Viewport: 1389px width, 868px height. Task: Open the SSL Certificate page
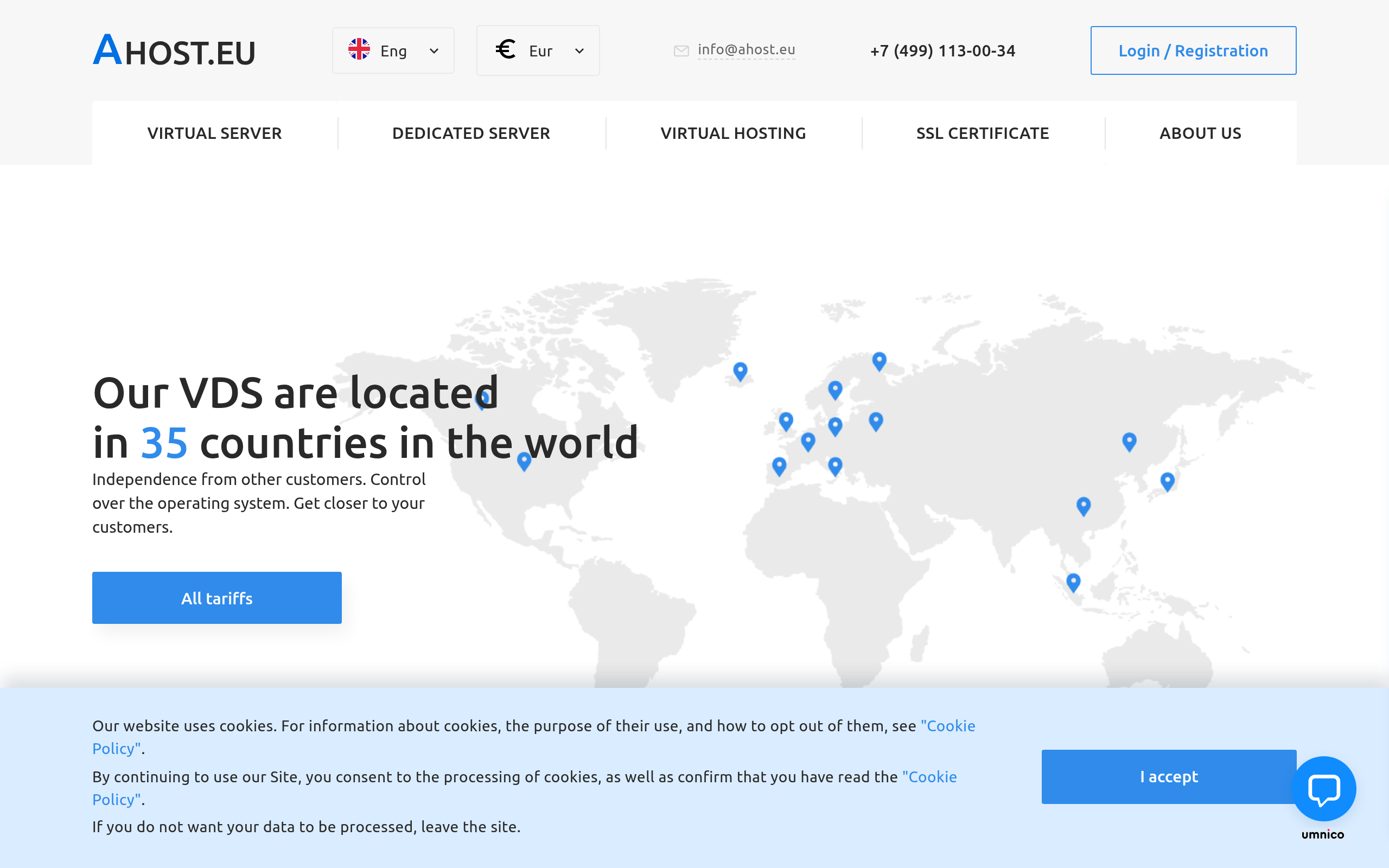983,133
